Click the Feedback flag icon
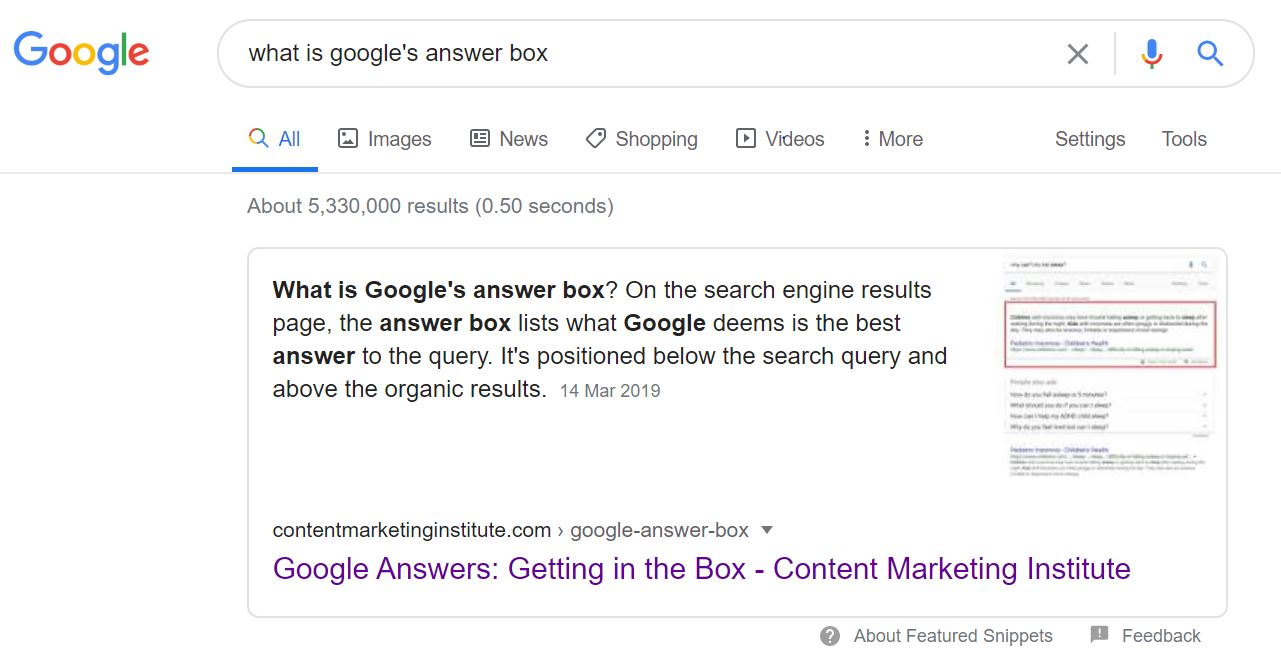The width and height of the screenshot is (1281, 662). click(1099, 635)
